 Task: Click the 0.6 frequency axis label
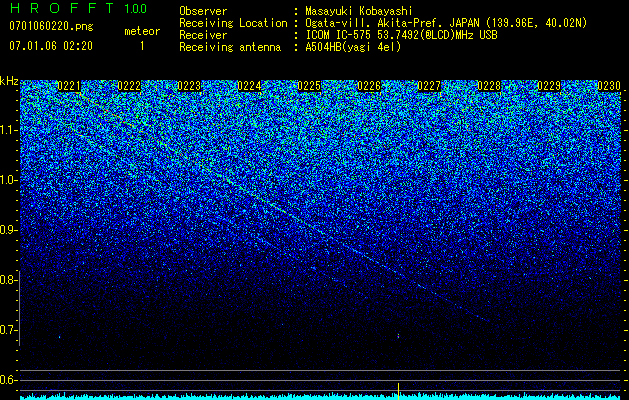9,380
